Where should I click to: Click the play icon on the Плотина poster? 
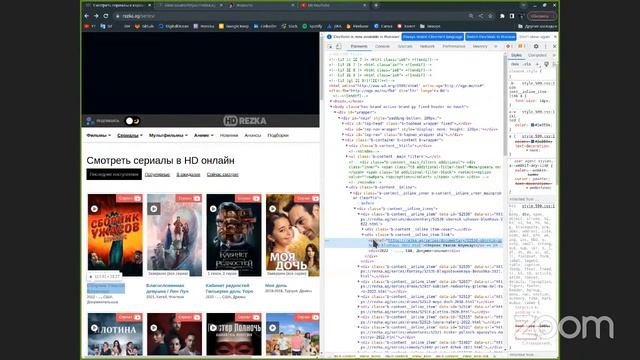coord(94,328)
